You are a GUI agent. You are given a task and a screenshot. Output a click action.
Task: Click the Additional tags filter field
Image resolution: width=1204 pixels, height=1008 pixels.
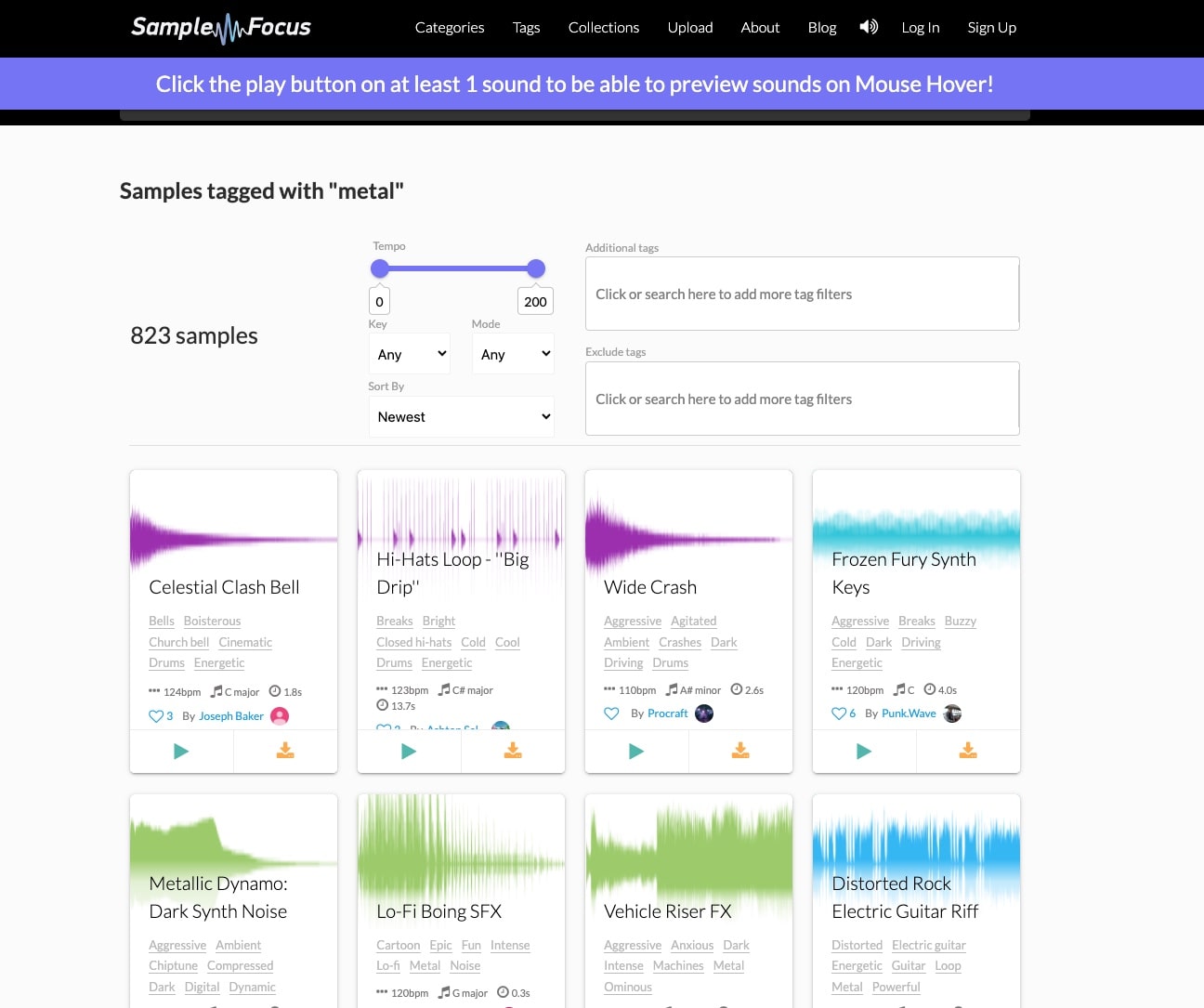802,295
